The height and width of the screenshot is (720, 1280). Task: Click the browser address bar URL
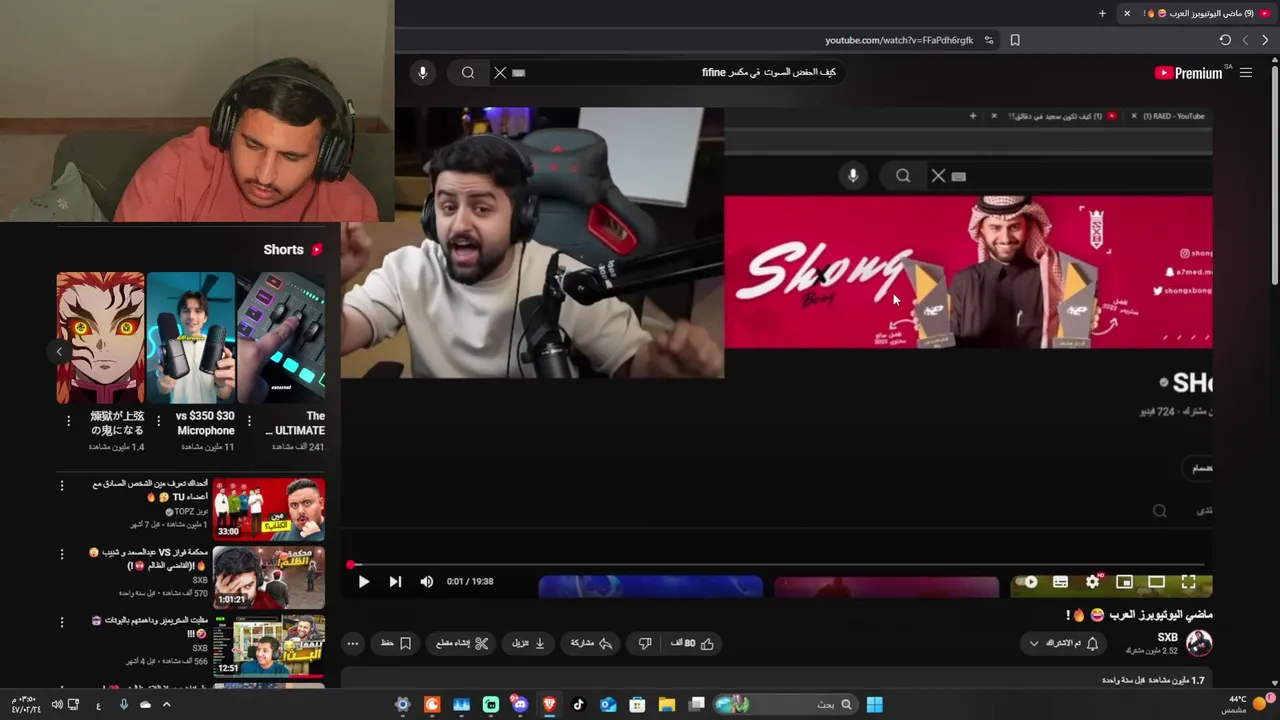pos(899,40)
